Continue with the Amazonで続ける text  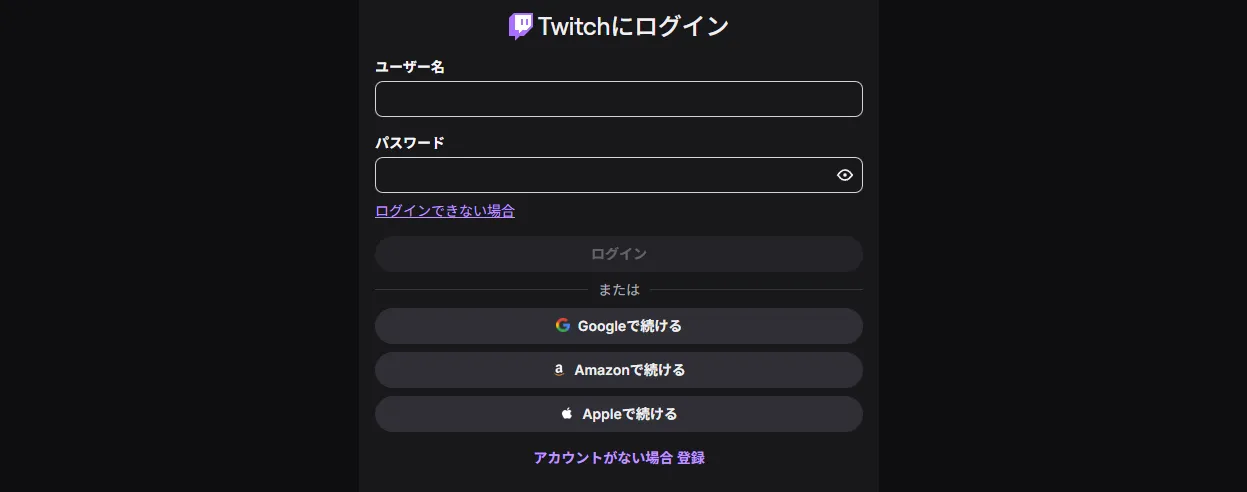tap(630, 370)
